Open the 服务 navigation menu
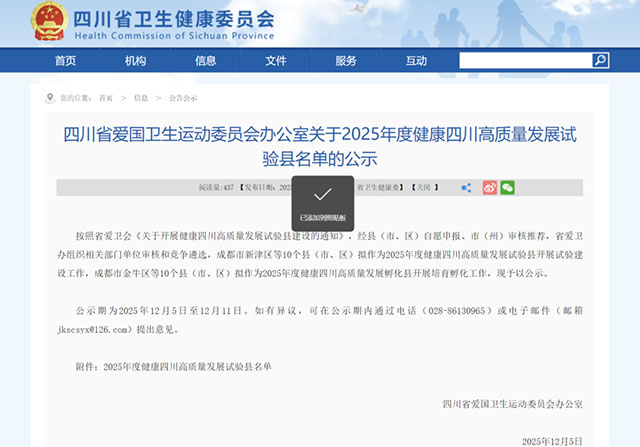The height and width of the screenshot is (447, 640). click(x=346, y=61)
